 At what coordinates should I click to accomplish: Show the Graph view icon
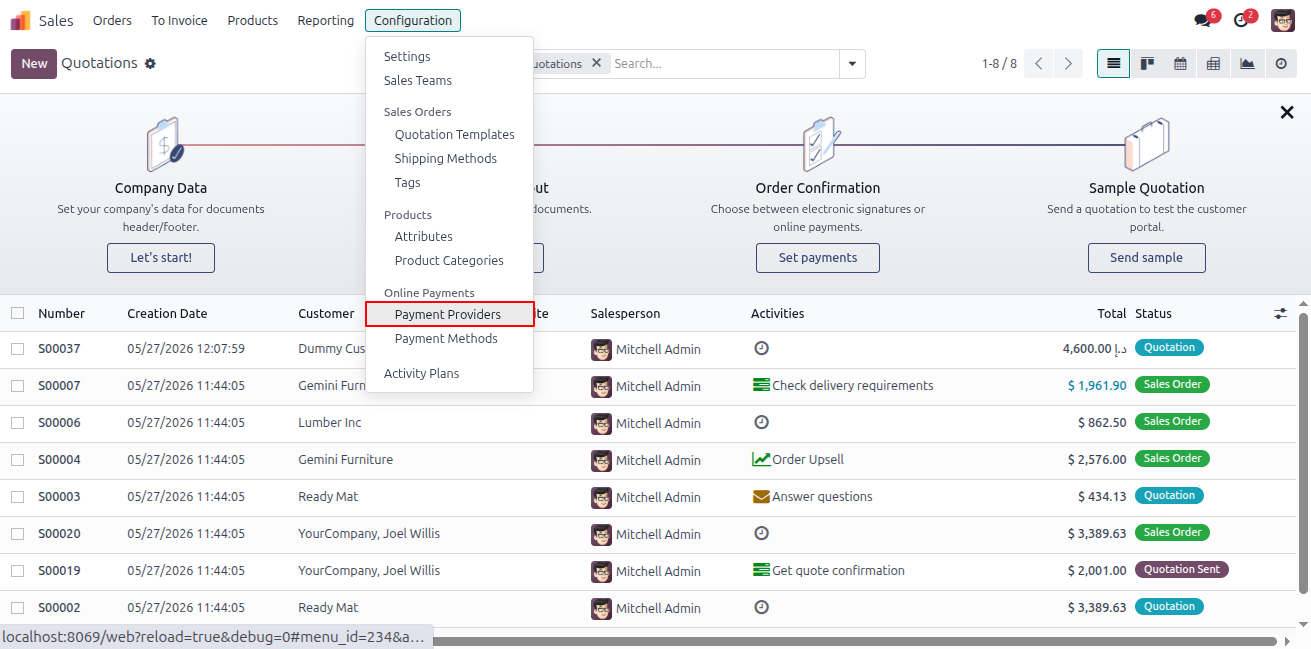click(x=1247, y=63)
